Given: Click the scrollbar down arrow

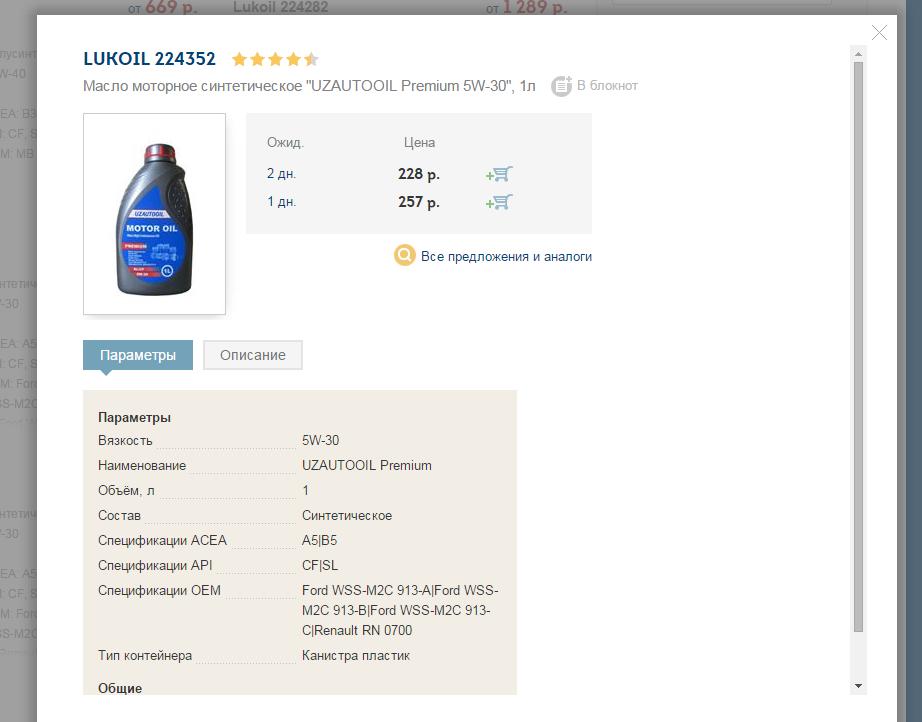Looking at the screenshot, I should 858,686.
